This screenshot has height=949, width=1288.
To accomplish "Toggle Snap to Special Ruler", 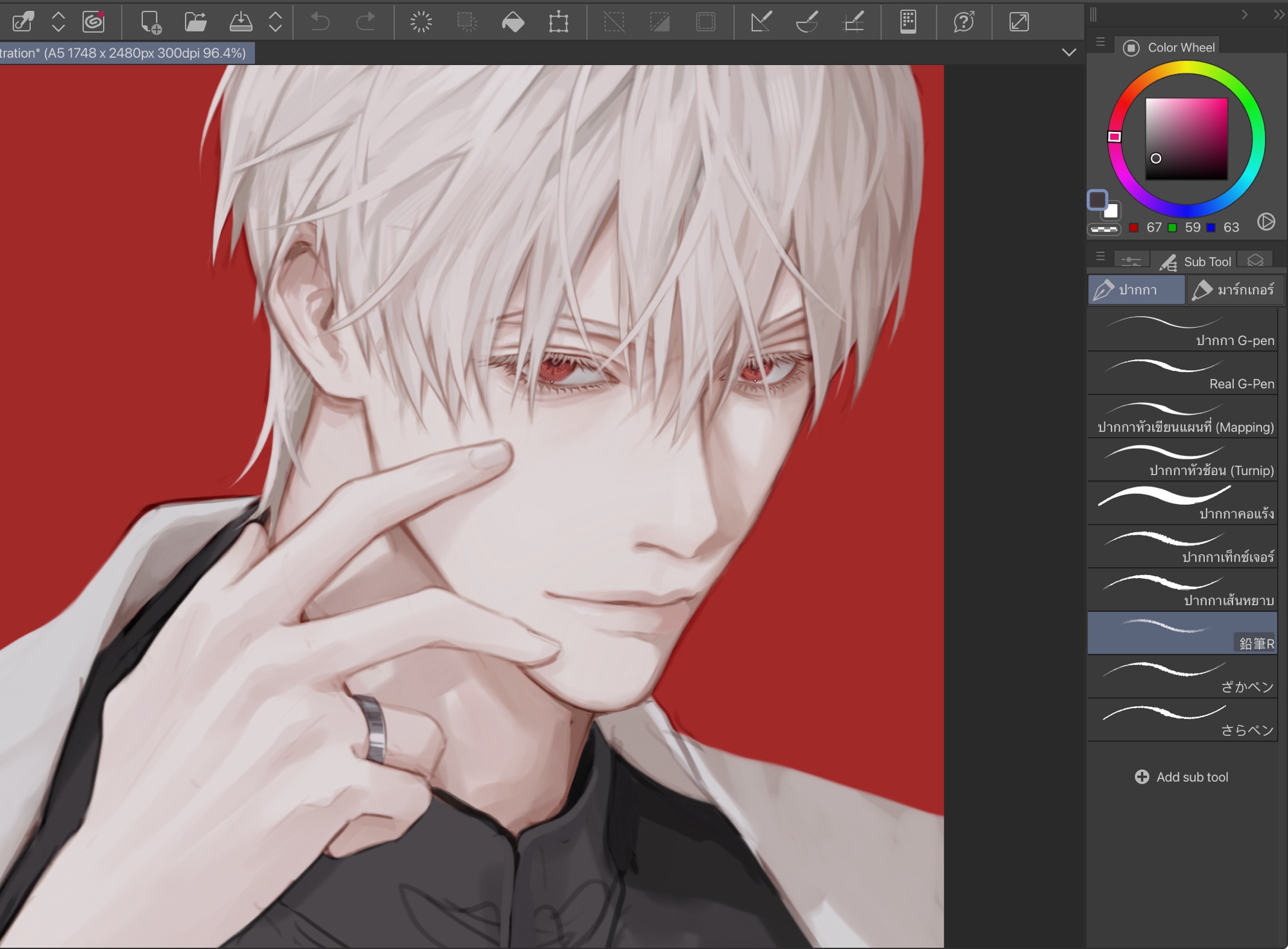I will point(807,22).
